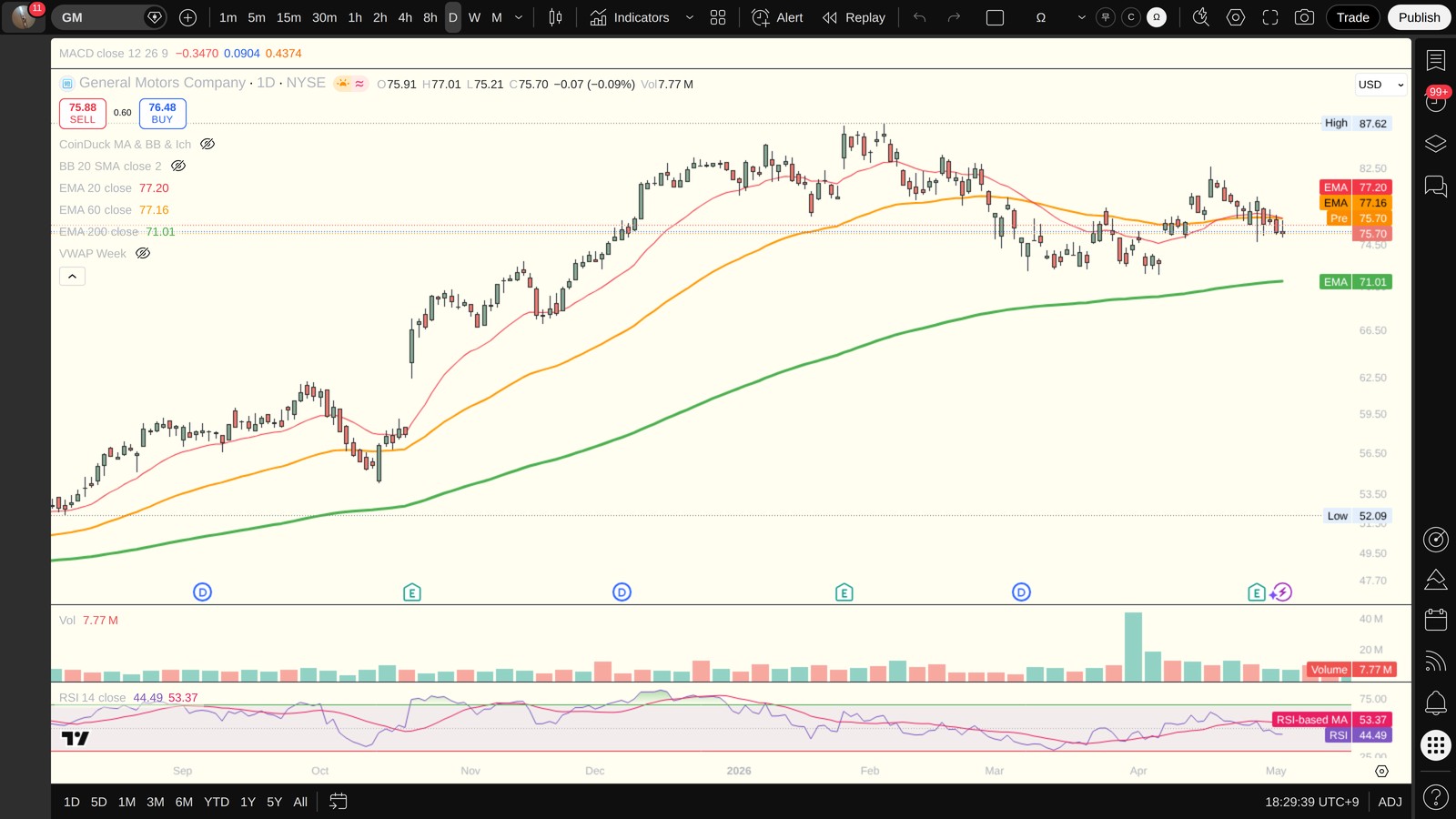Switch to the 4h timeframe
Viewport: 1456px width, 819px height.
coord(405,17)
